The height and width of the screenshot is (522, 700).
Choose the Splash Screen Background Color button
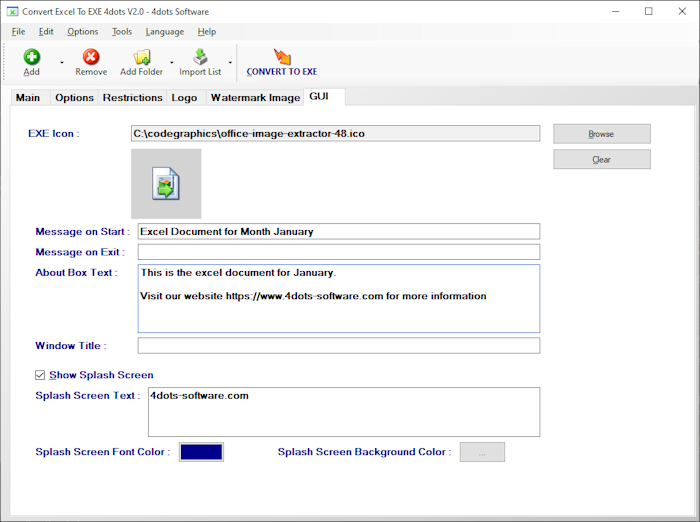(x=482, y=452)
